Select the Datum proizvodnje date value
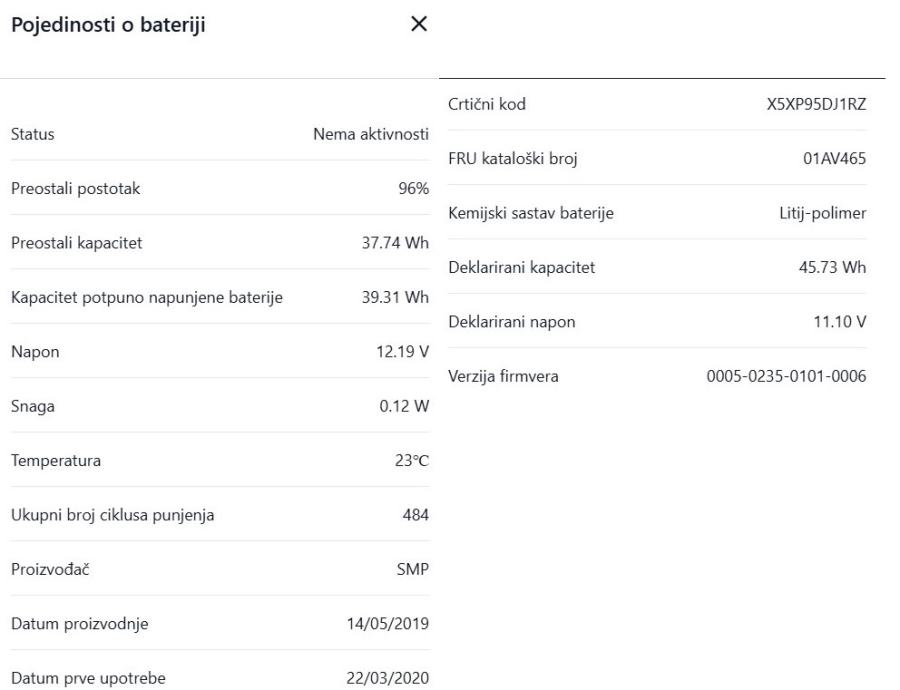 [x=387, y=624]
